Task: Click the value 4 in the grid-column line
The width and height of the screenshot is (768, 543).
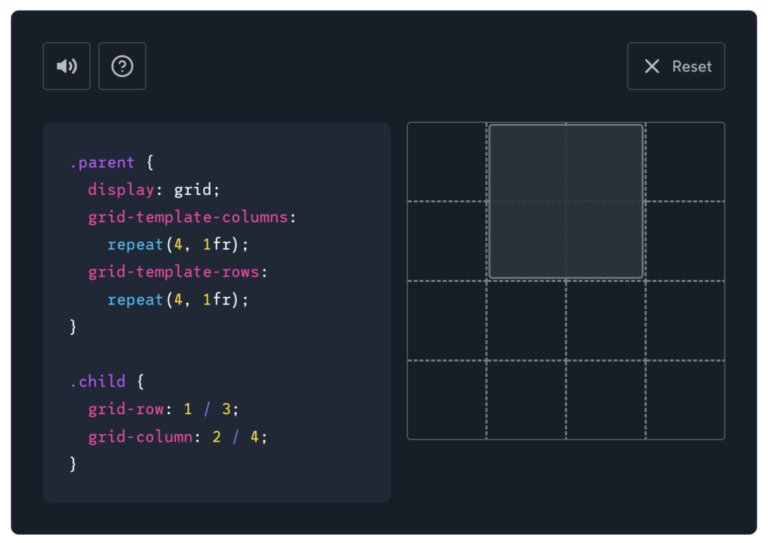Action: click(x=255, y=436)
